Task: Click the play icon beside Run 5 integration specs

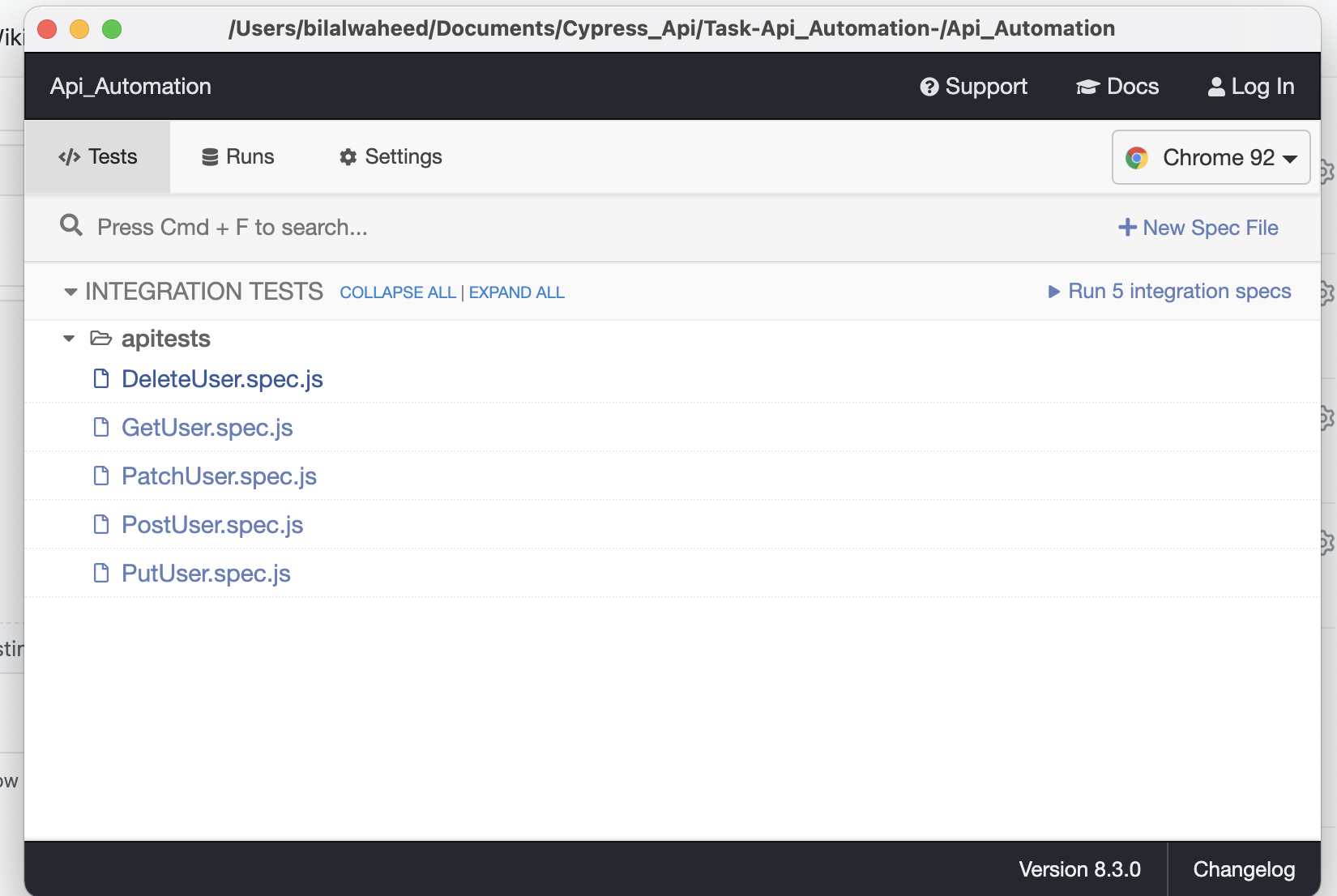Action: tap(1054, 292)
